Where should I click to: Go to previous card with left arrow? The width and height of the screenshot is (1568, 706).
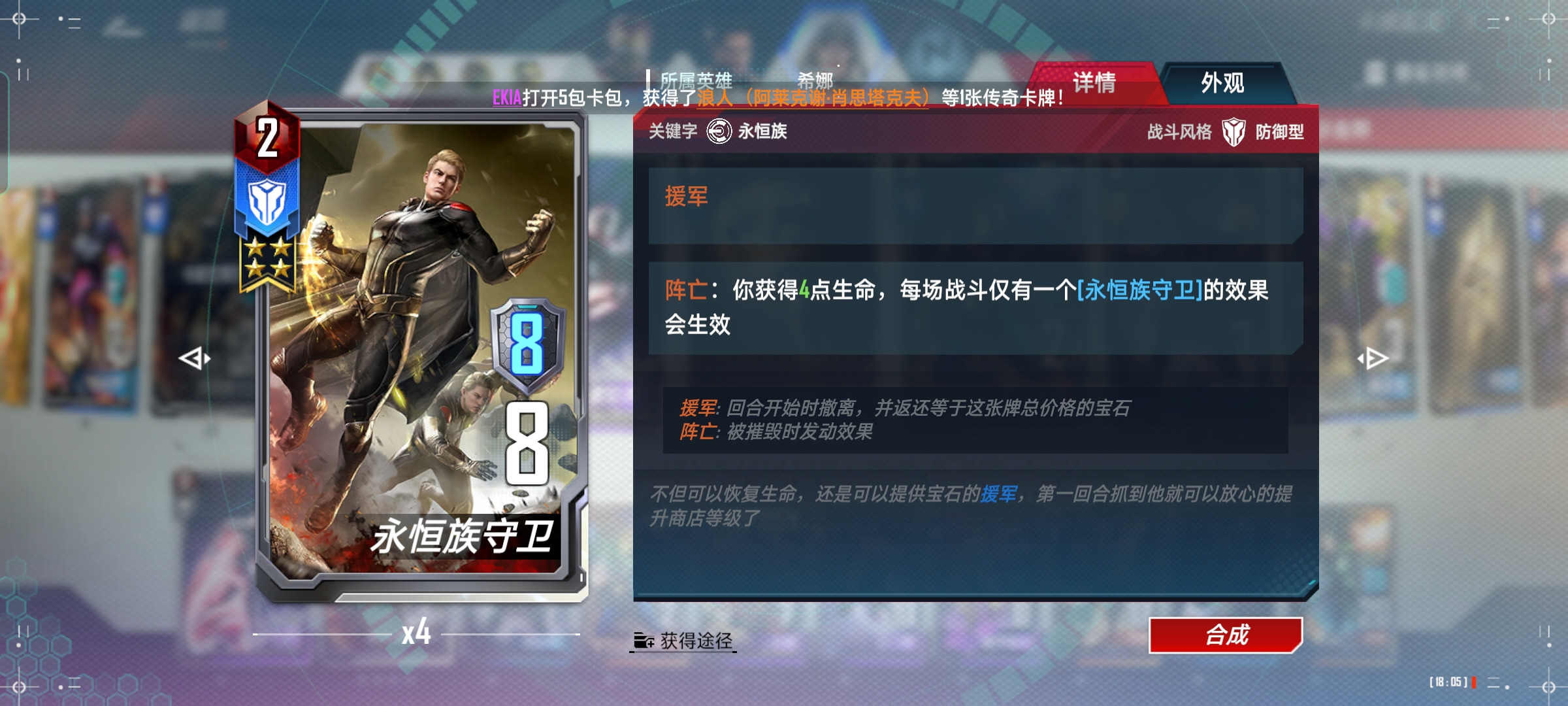(x=195, y=358)
